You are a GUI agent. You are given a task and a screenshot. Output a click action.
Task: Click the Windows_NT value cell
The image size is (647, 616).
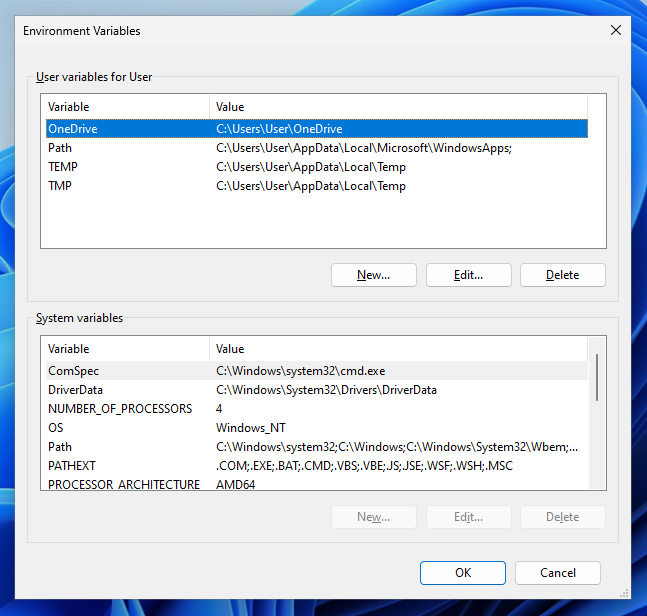coord(250,427)
